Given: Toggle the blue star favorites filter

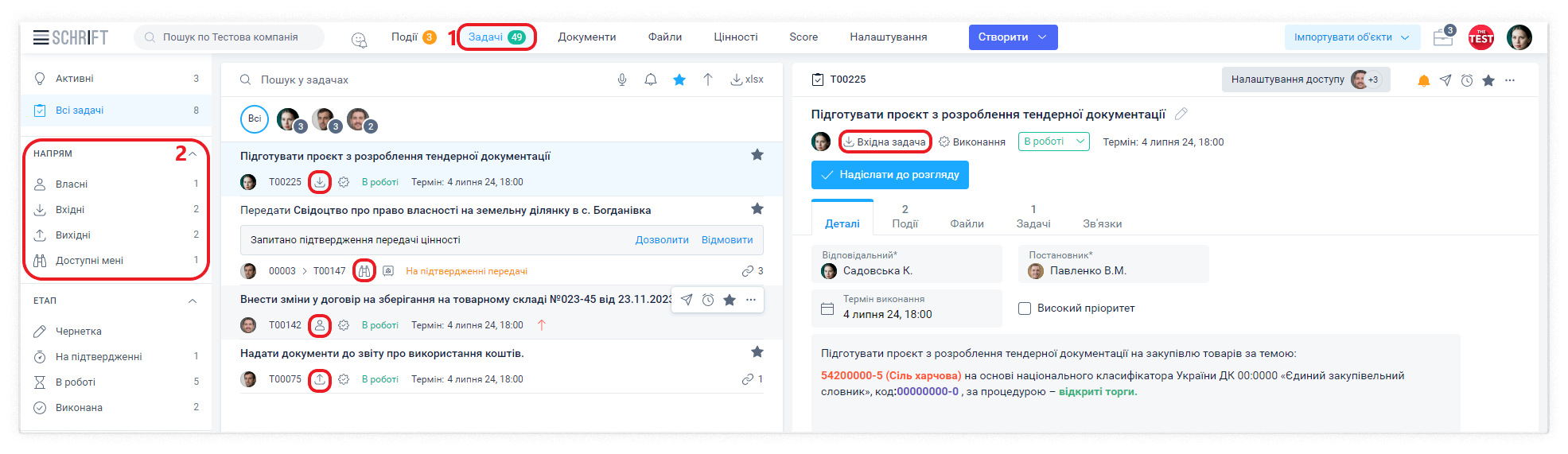Looking at the screenshot, I should click(x=679, y=80).
